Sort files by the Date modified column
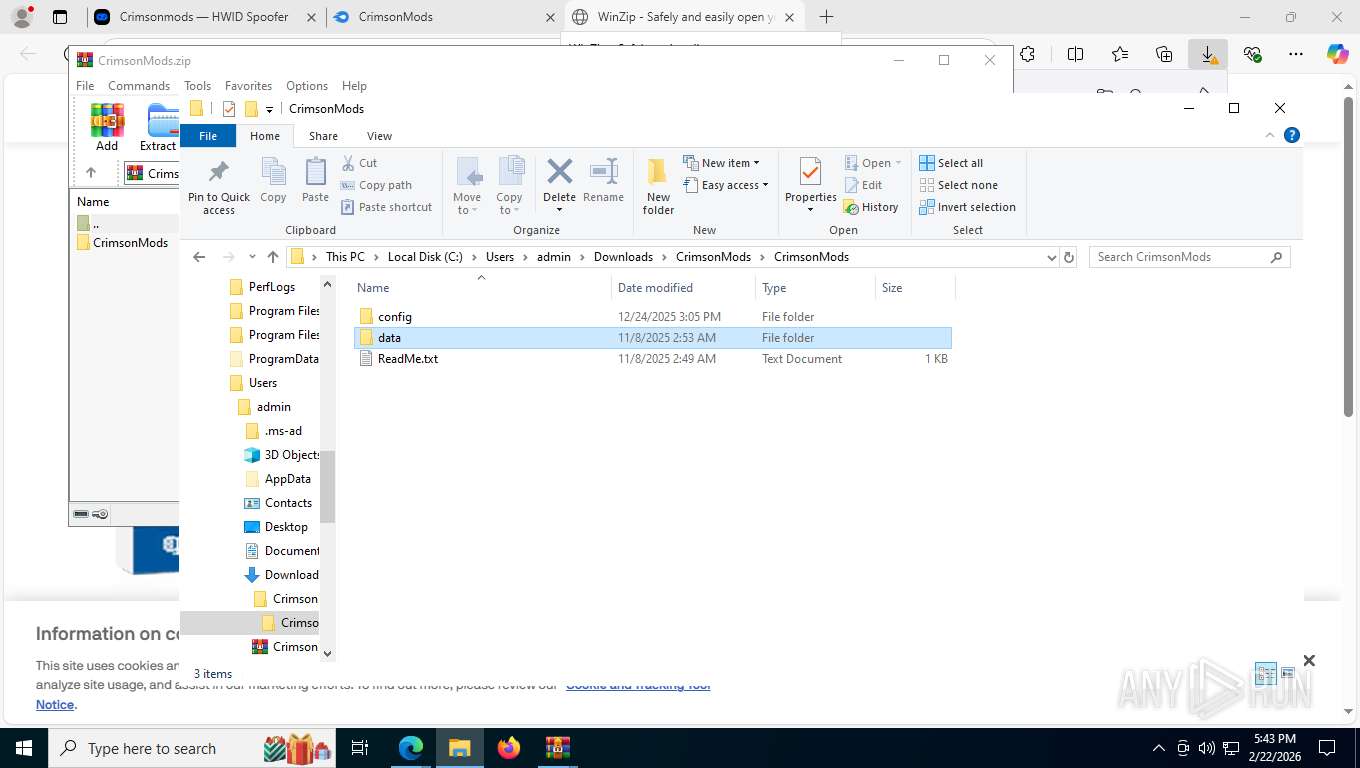This screenshot has height=768, width=1360. coord(682,288)
